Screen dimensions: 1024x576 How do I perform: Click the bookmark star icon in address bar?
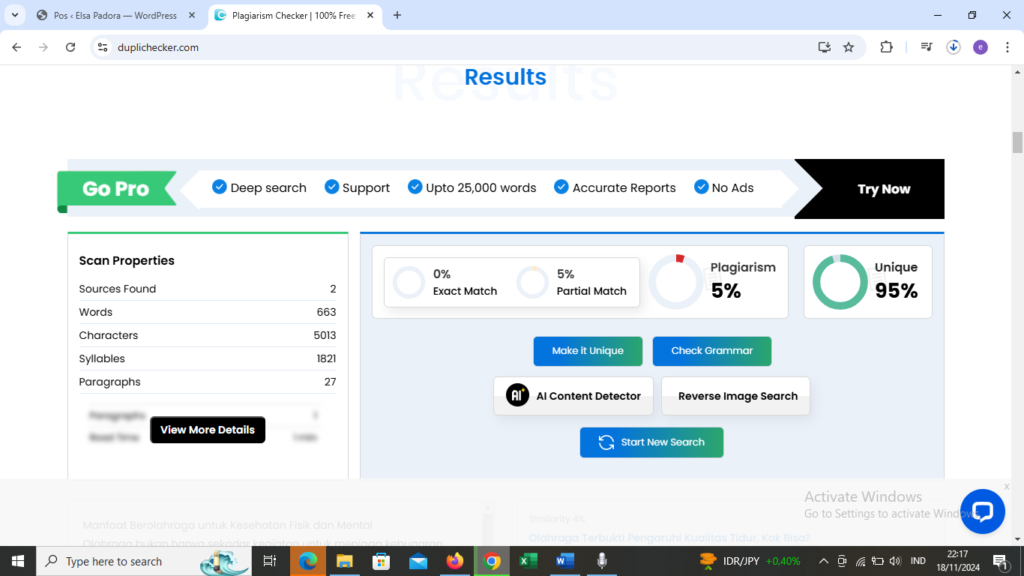[848, 47]
